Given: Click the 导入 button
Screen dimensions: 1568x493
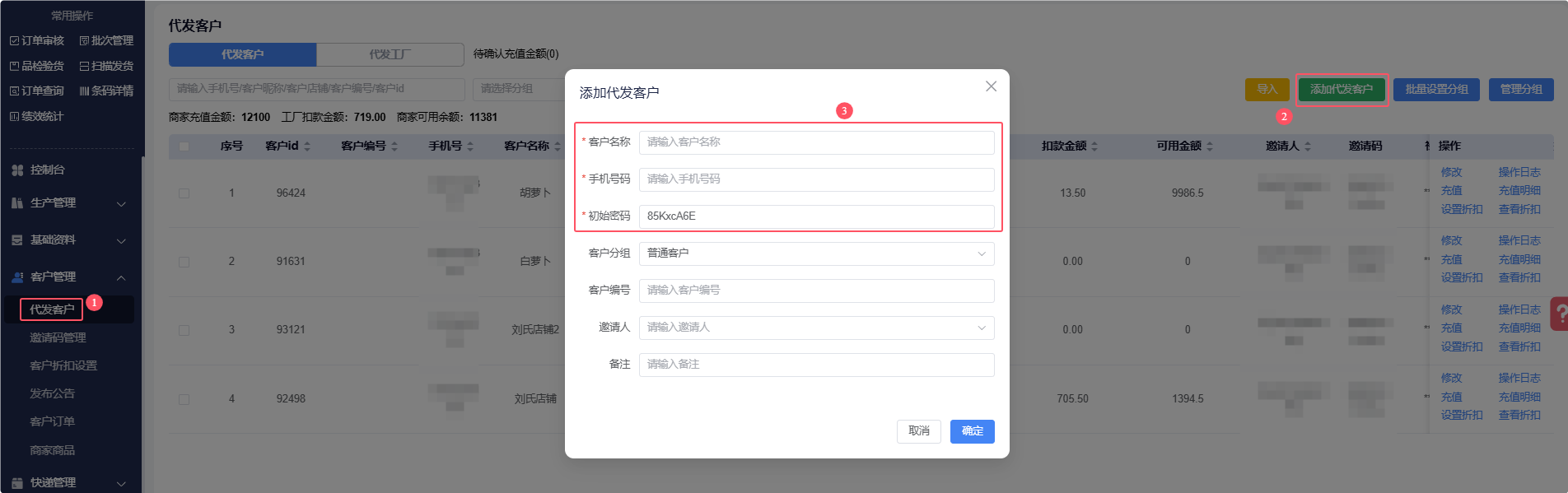Looking at the screenshot, I should coord(1267,90).
